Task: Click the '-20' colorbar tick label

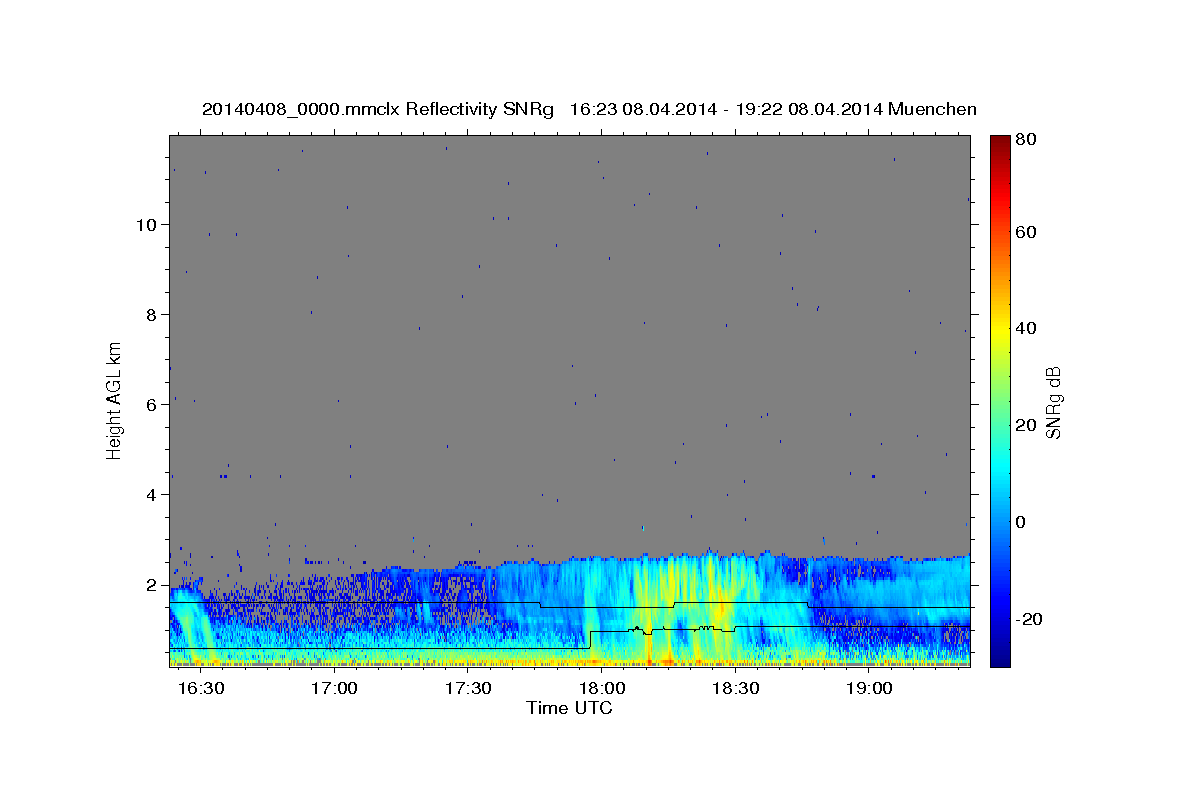Action: (1029, 619)
